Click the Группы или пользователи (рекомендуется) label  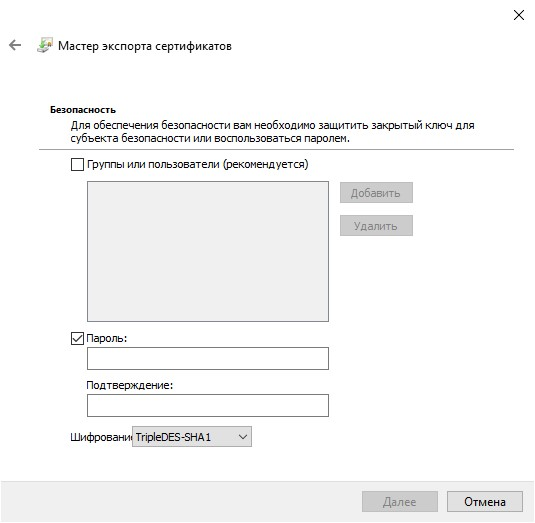point(198,164)
